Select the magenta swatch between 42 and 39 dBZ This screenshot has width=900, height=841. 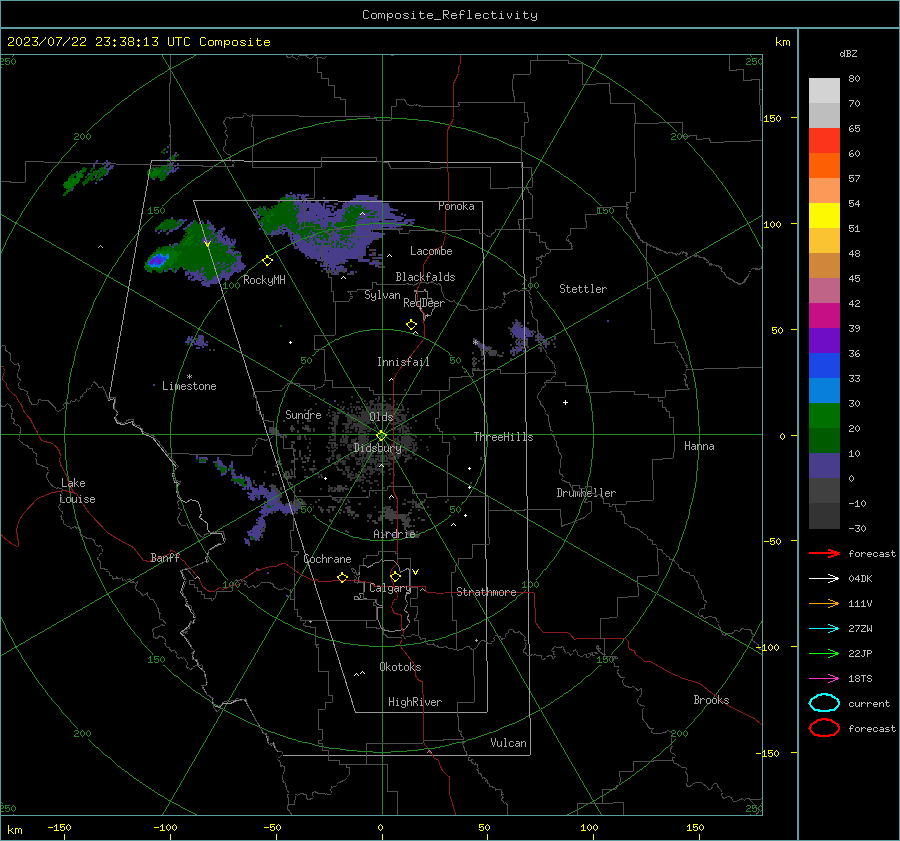pyautogui.click(x=824, y=316)
